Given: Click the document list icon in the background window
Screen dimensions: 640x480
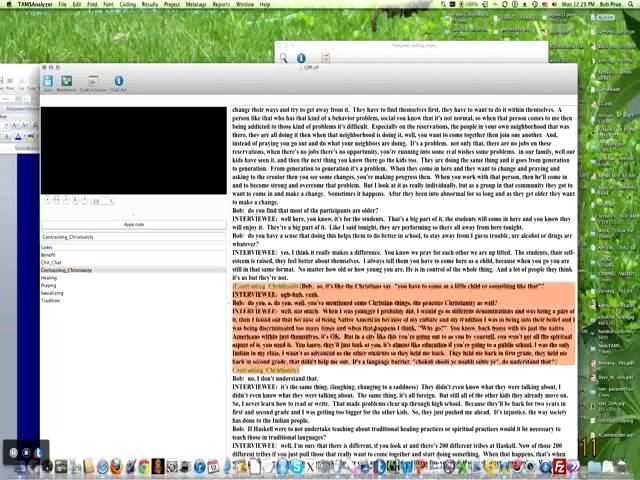Looking at the screenshot, I should (x=325, y=58).
